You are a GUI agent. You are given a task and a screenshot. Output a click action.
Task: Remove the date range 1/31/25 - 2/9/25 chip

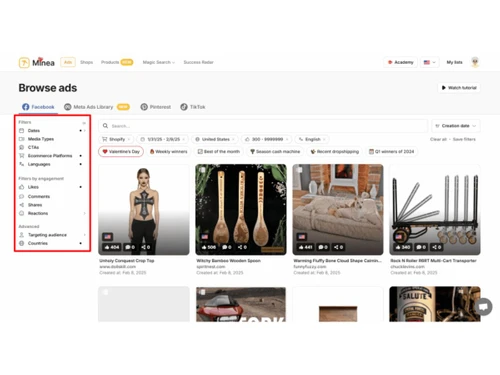click(183, 139)
